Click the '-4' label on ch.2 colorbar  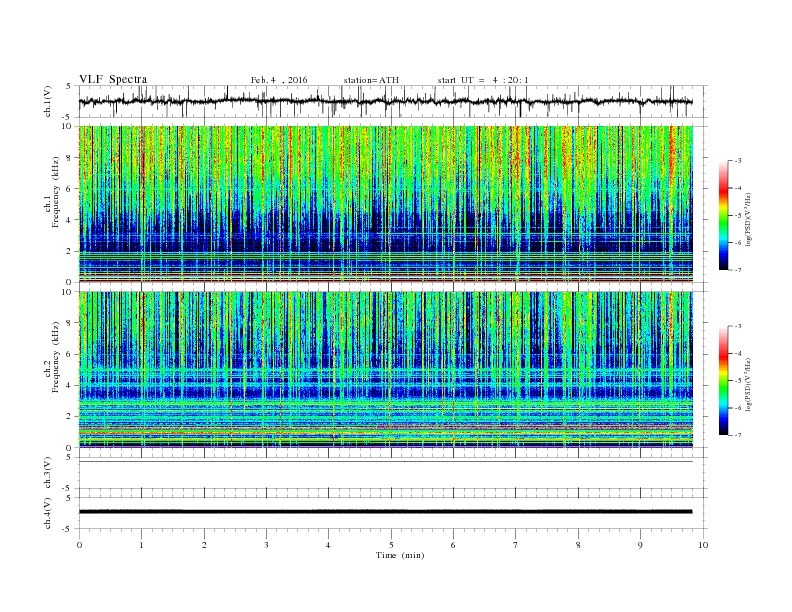tap(737, 353)
